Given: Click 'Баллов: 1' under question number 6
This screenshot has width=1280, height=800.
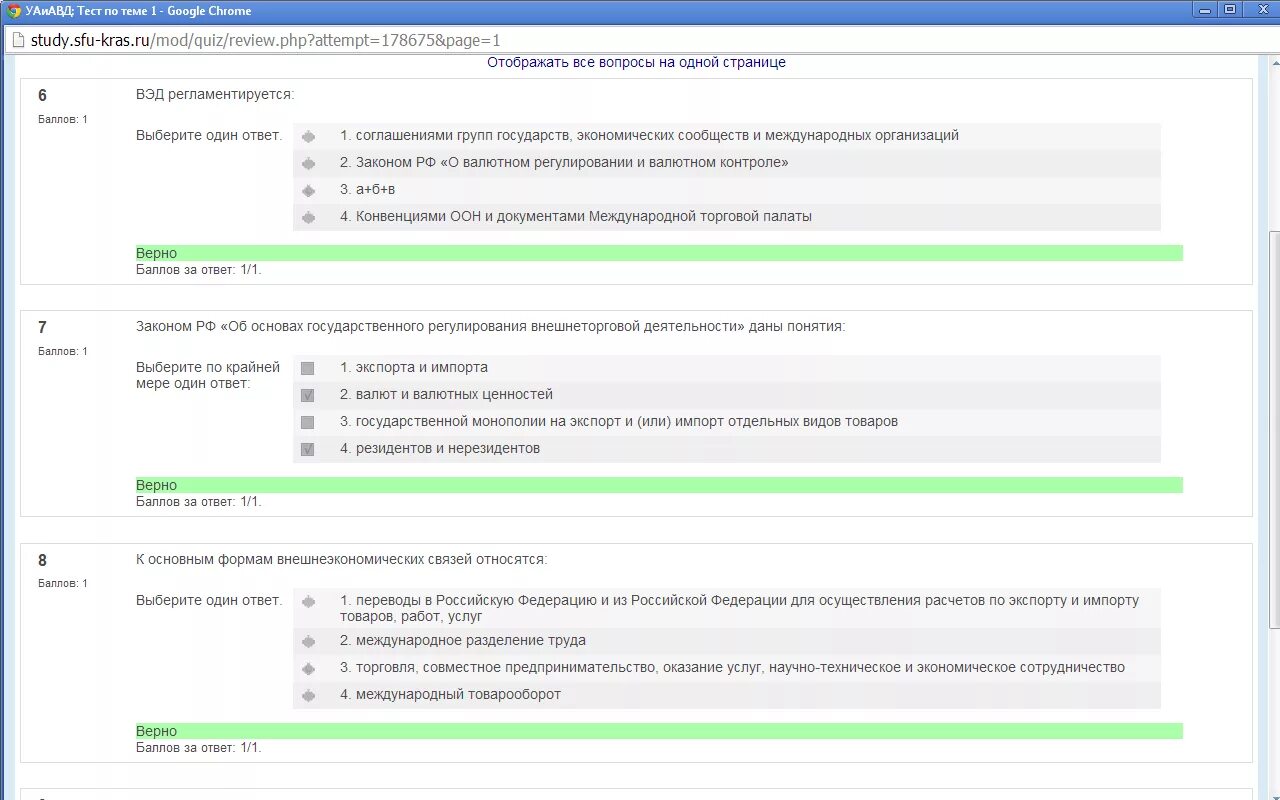Looking at the screenshot, I should (63, 119).
